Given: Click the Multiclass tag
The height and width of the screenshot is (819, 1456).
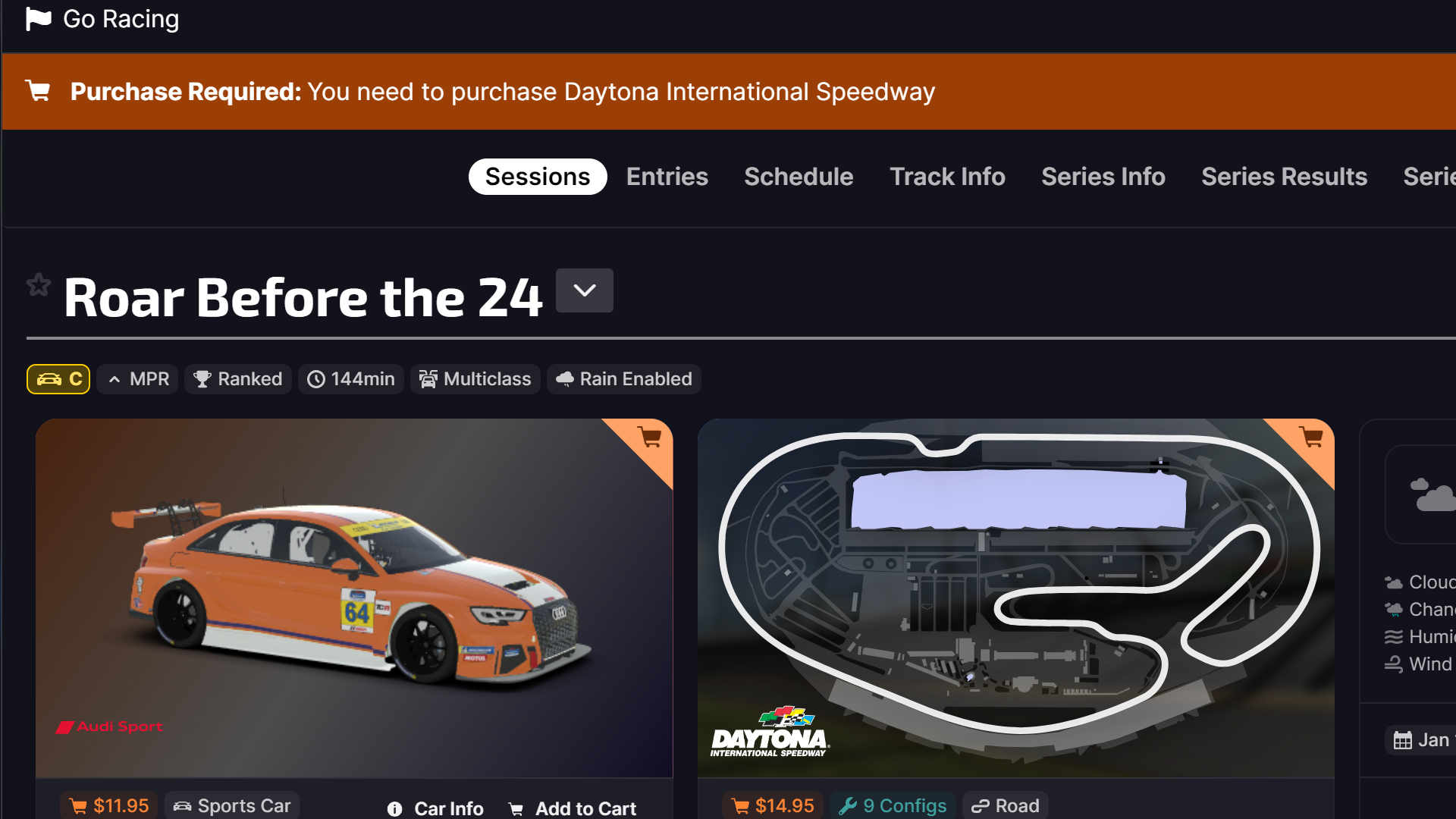Looking at the screenshot, I should (475, 379).
